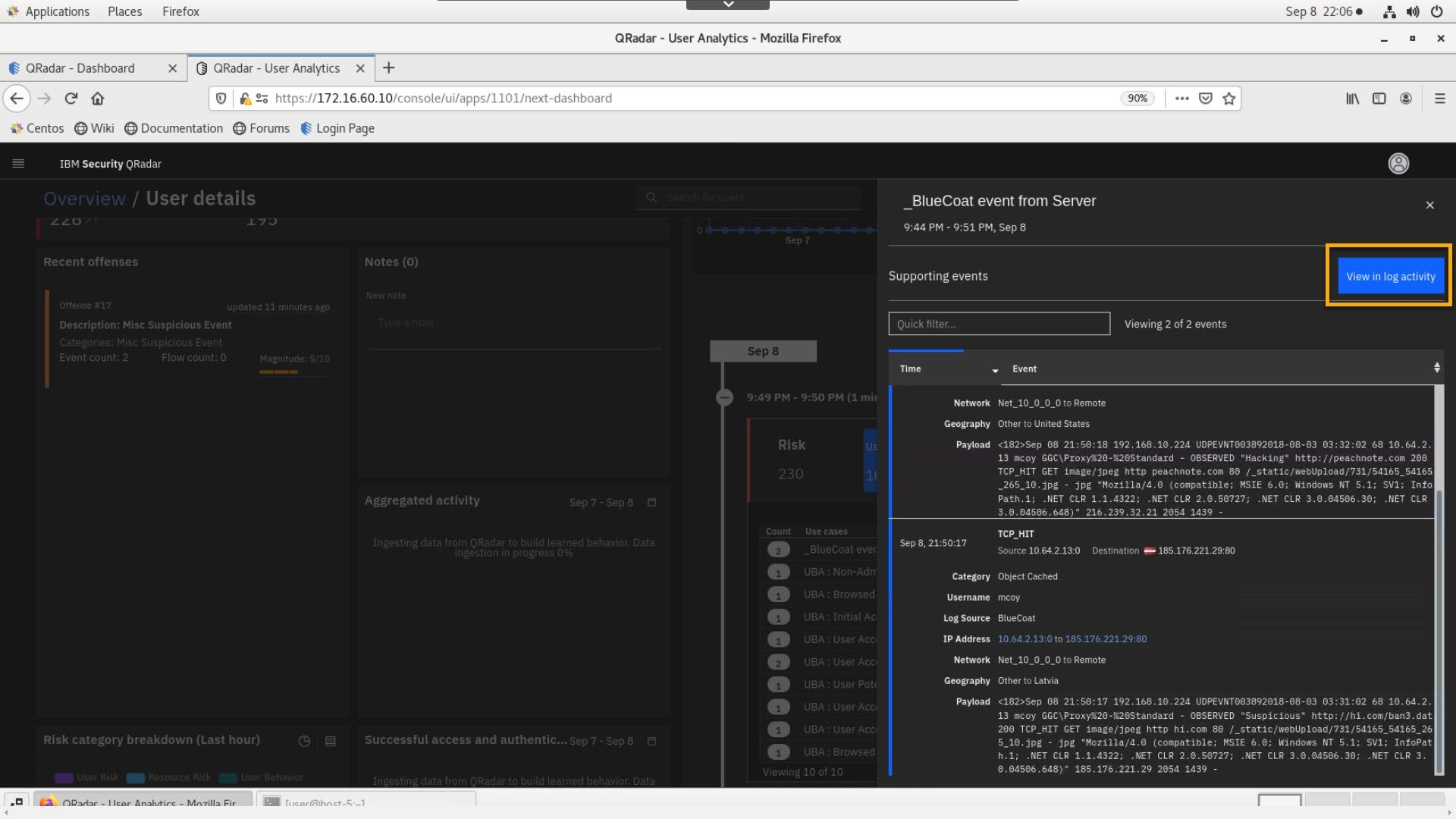Type in the Quick filter field
The height and width of the screenshot is (819, 1456).
click(999, 324)
